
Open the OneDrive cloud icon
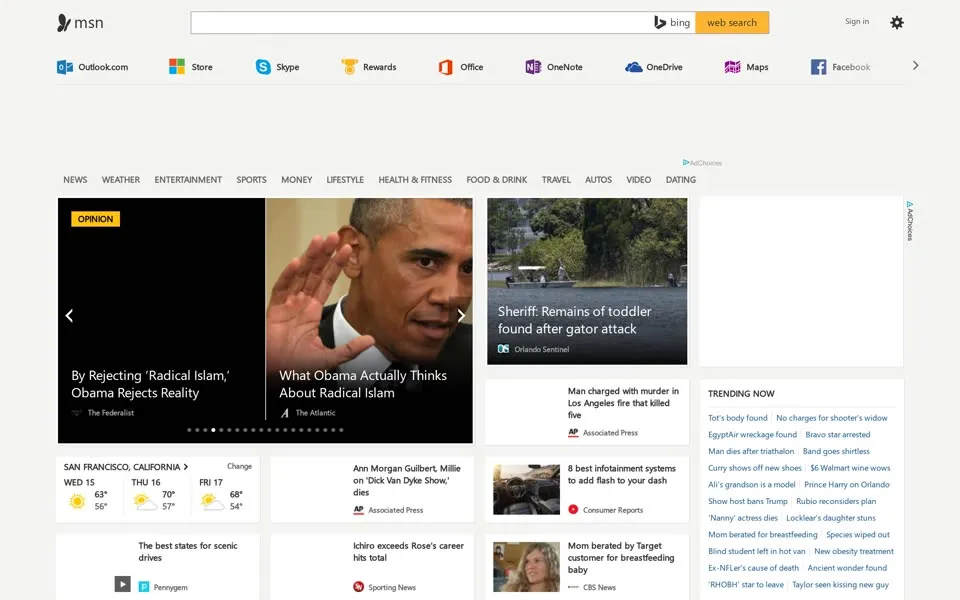tap(634, 67)
